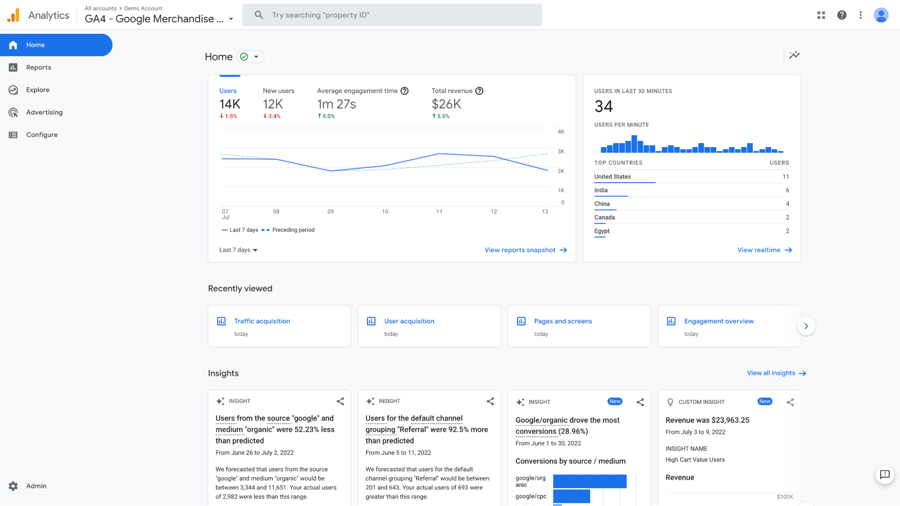Focus the property ID search field
900x506 pixels.
(392, 15)
